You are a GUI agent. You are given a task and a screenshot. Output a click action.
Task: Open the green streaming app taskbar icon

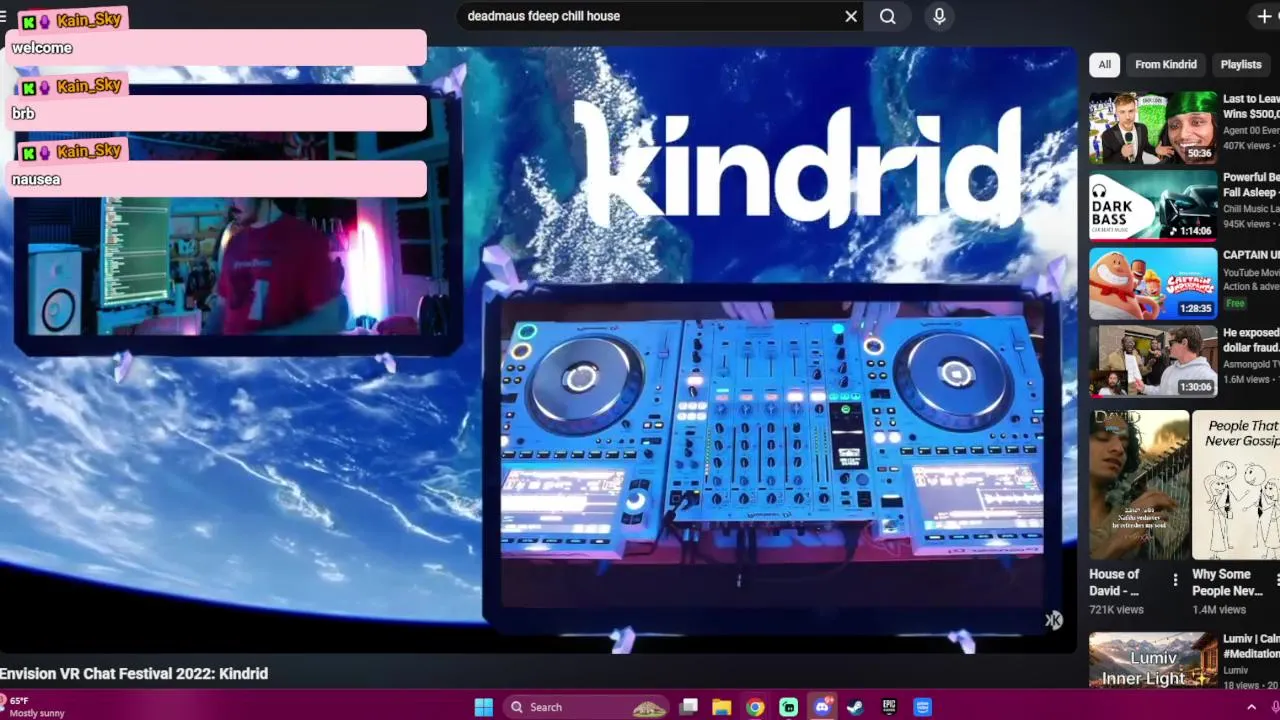(789, 707)
